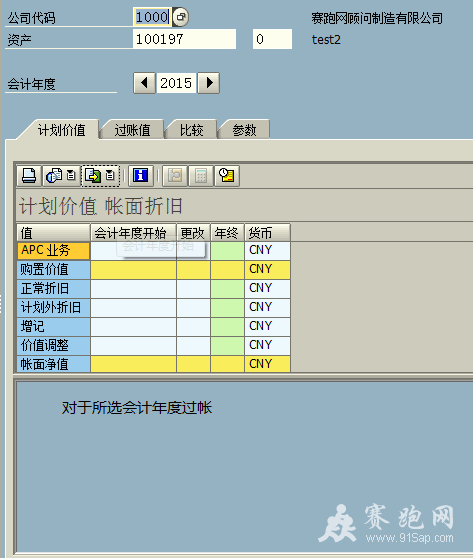Click the print icon in the toolbar

tap(29, 176)
